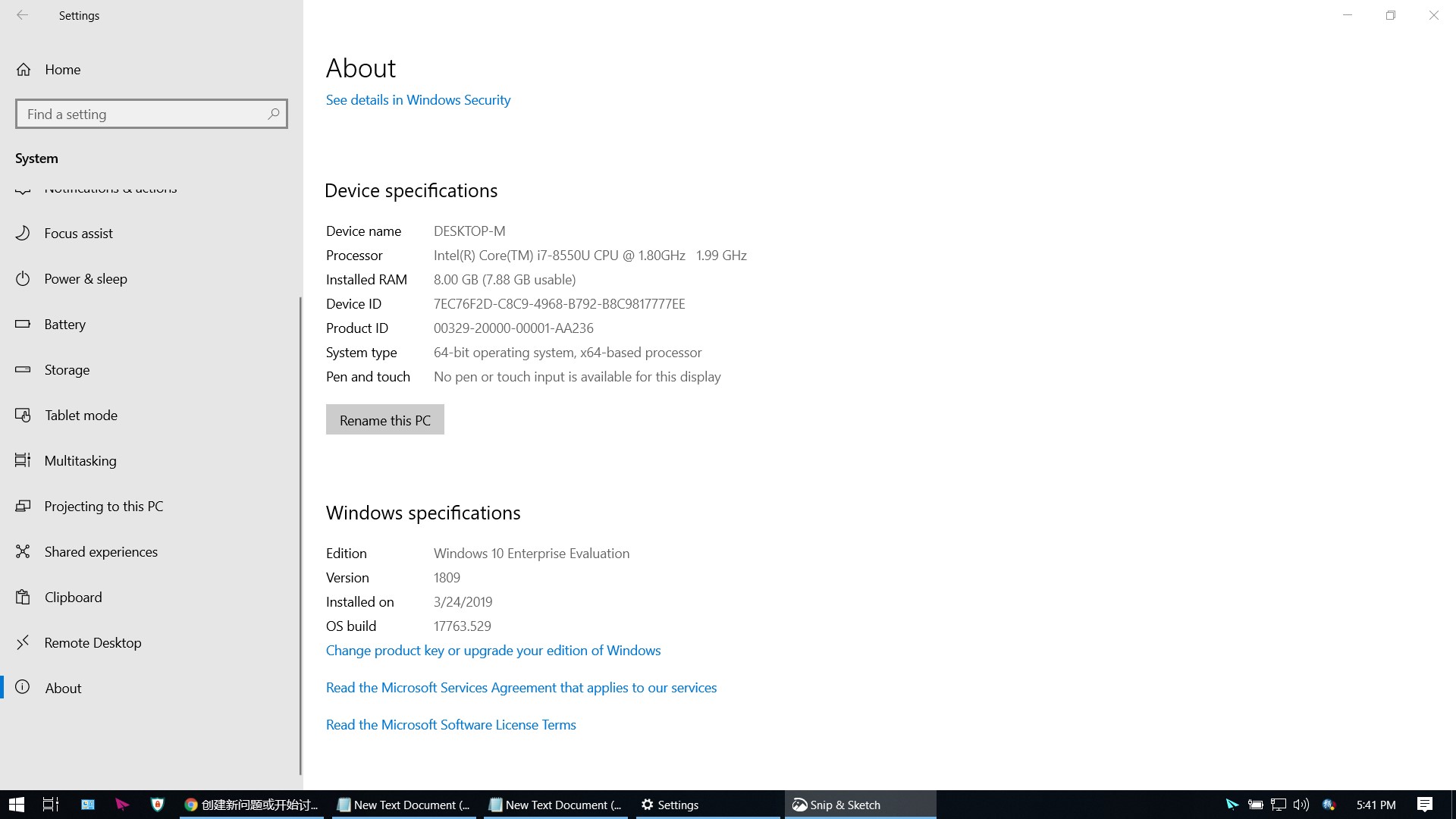Image resolution: width=1456 pixels, height=819 pixels.
Task: Click the device name DESKTOP-M
Action: [469, 231]
